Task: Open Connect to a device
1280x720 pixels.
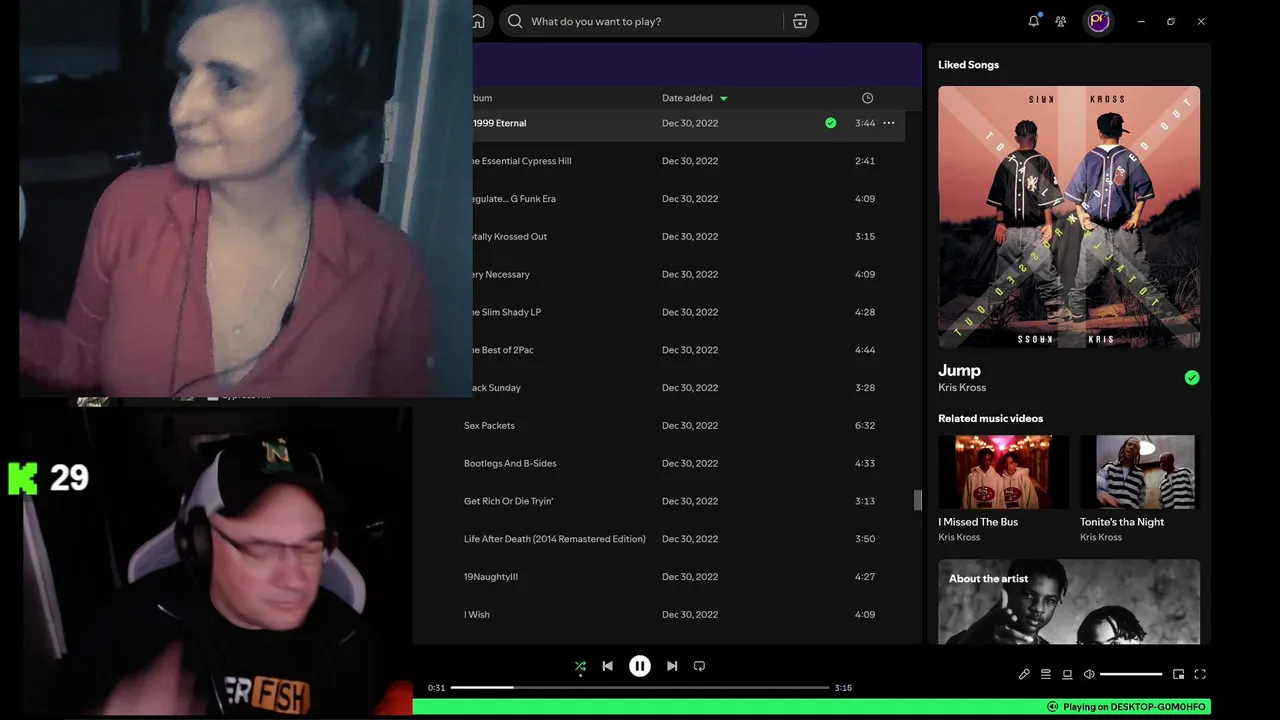Action: 1067,674
